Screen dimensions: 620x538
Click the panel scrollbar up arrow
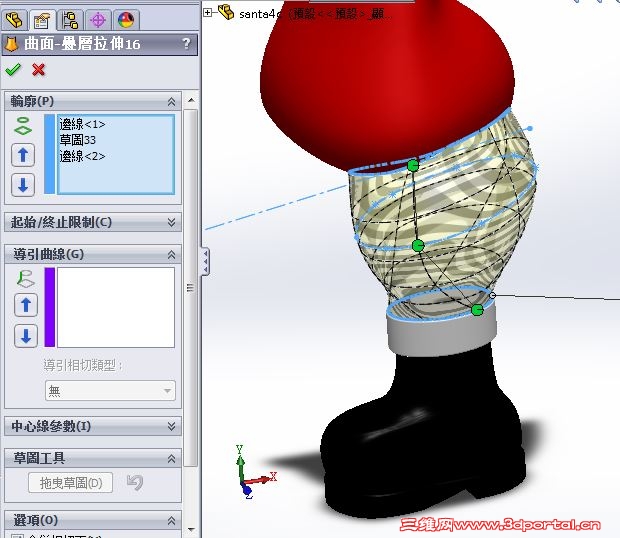click(x=191, y=100)
